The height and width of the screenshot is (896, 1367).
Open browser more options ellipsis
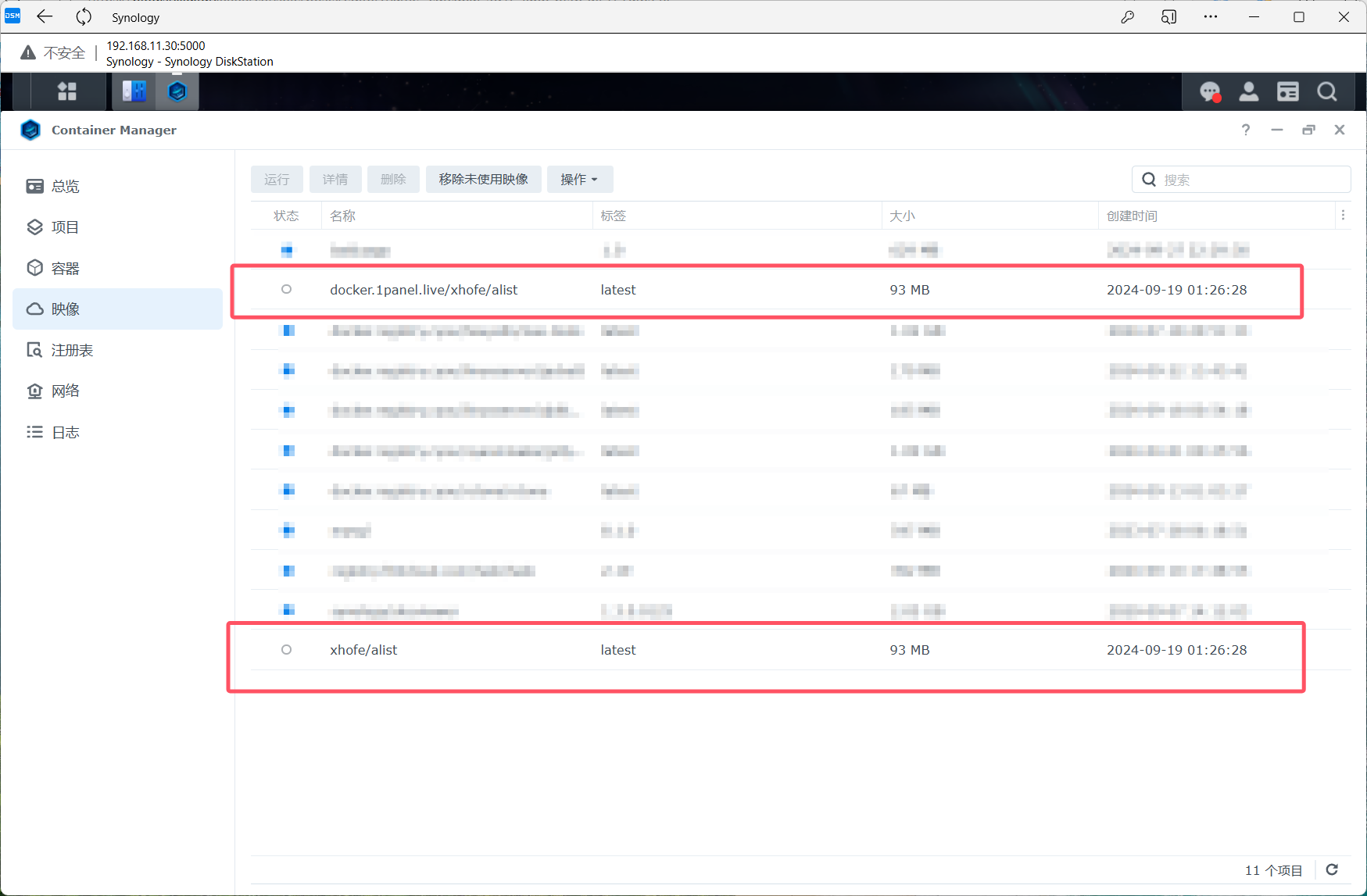tap(1211, 16)
